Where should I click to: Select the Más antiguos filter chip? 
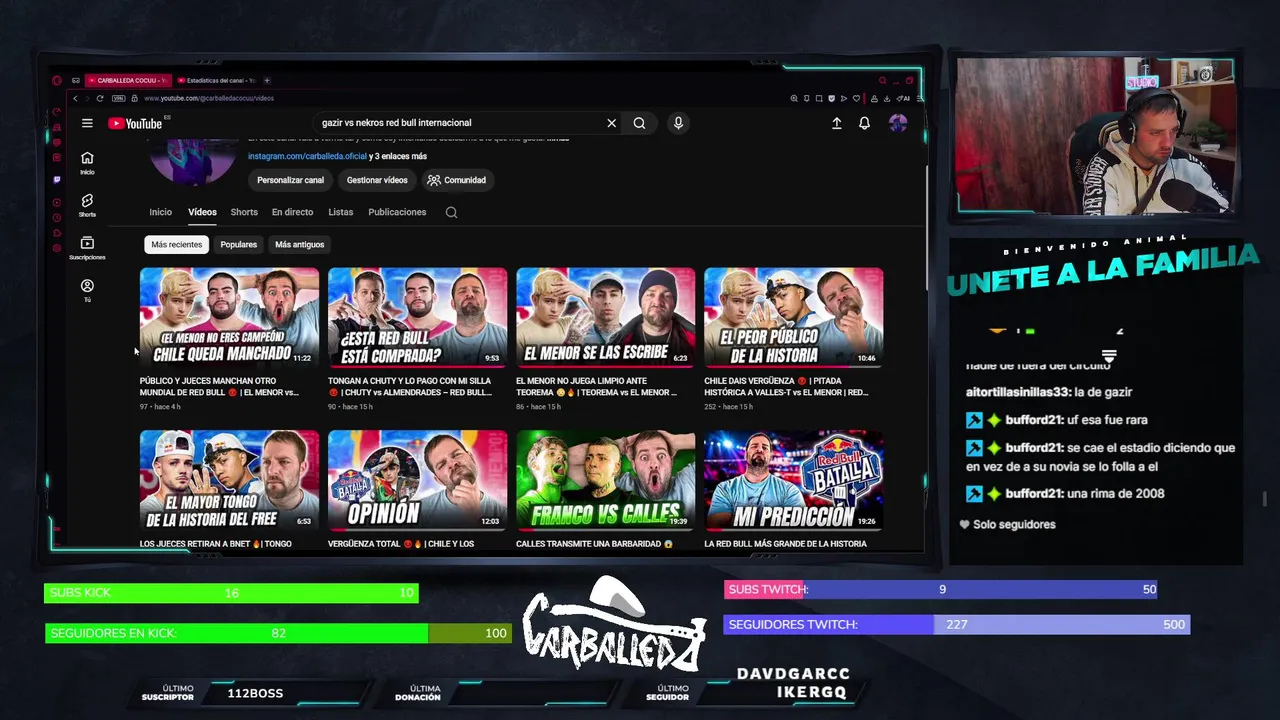(x=300, y=244)
